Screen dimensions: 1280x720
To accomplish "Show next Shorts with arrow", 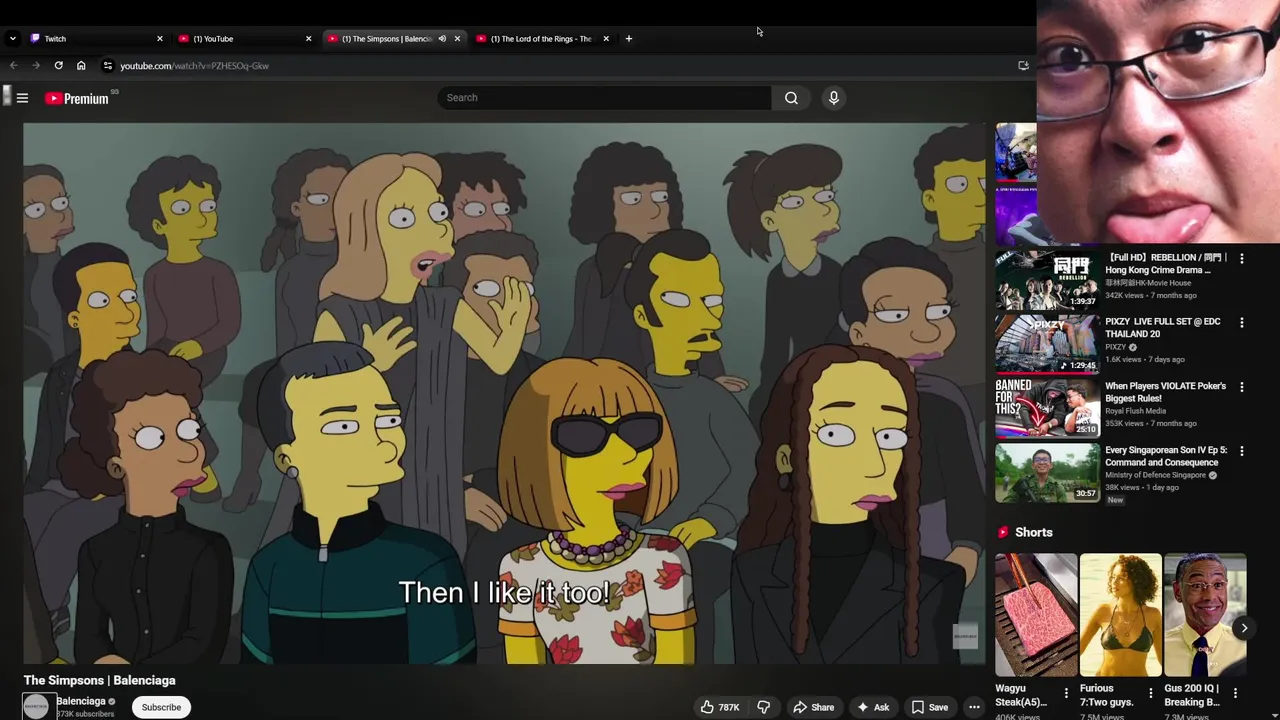I will (x=1243, y=628).
